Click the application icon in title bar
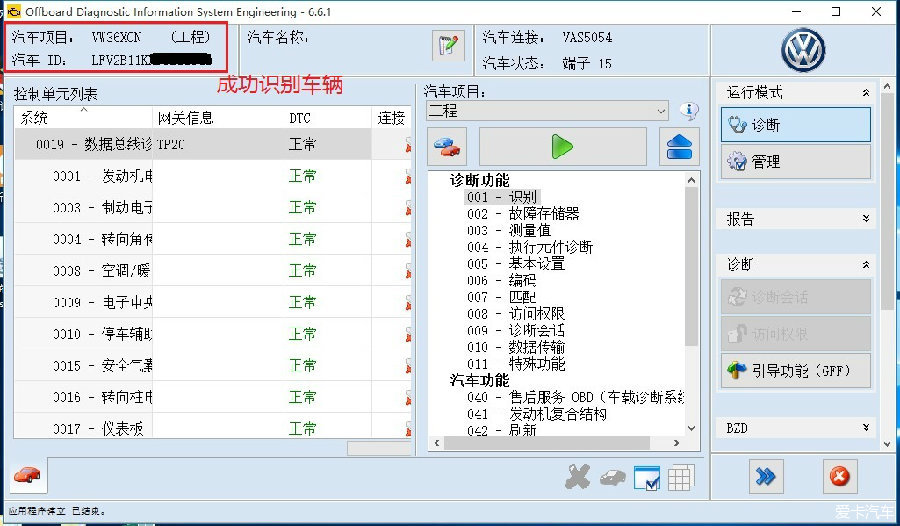The height and width of the screenshot is (526, 900). (13, 11)
